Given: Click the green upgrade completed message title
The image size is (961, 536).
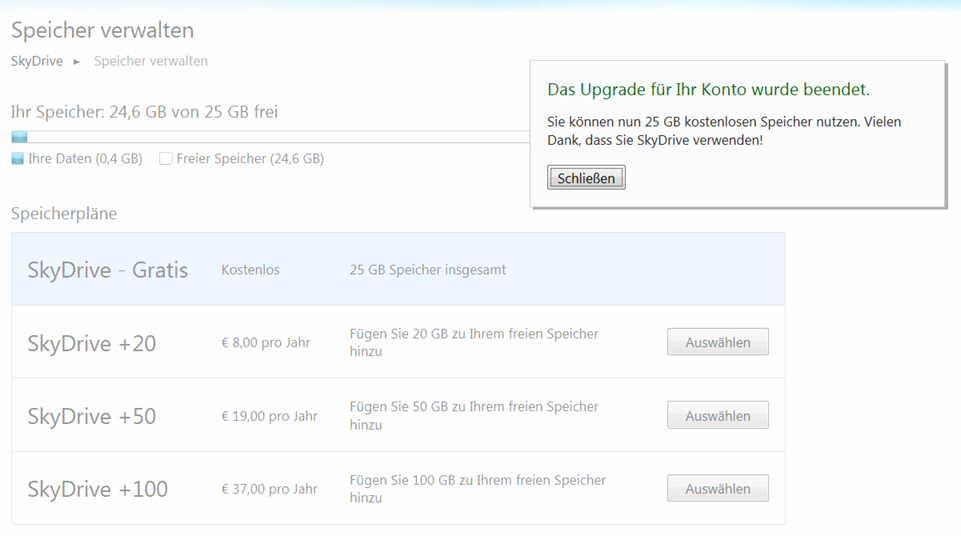Looking at the screenshot, I should pos(708,90).
